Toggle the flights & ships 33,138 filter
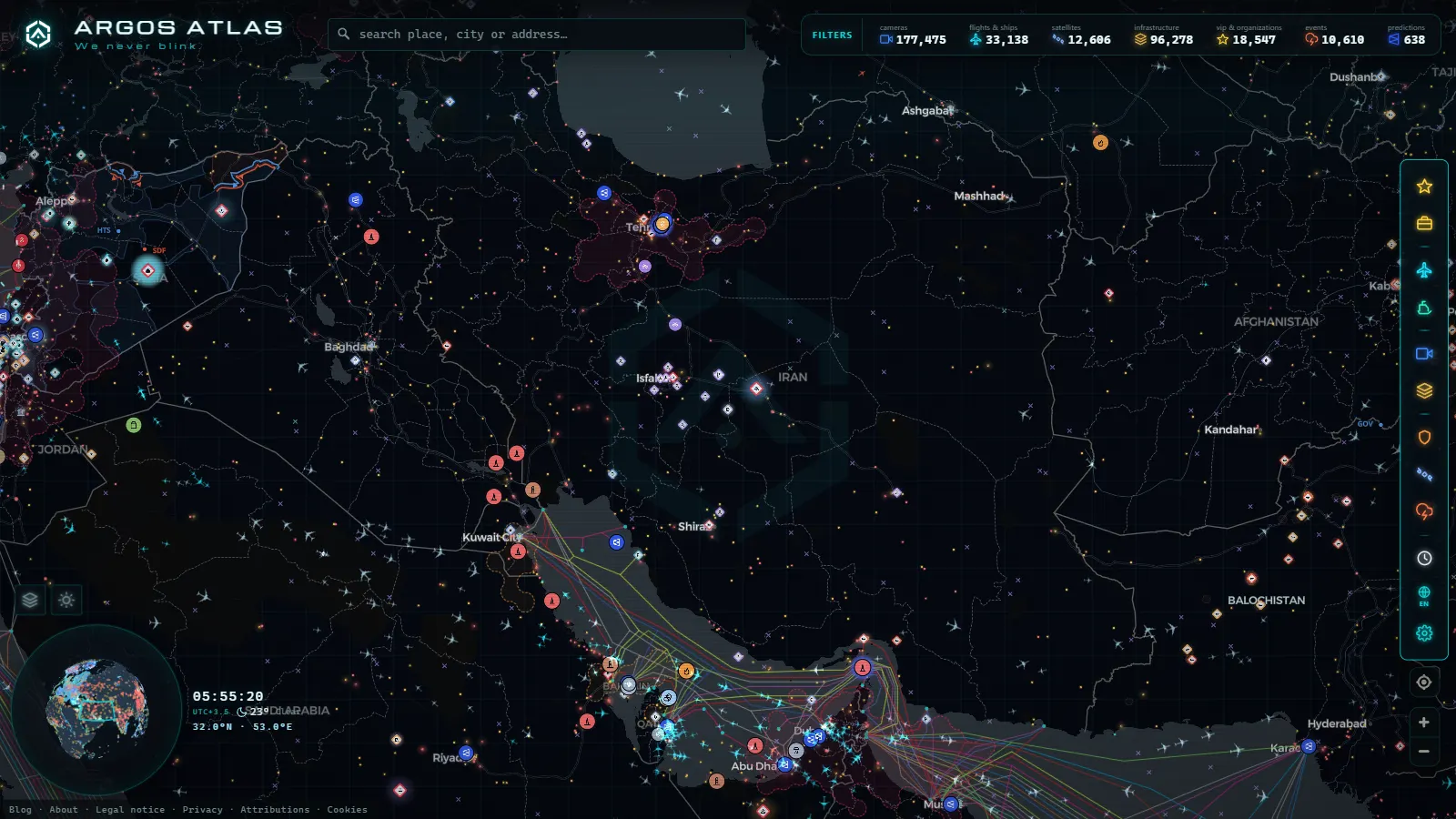This screenshot has width=1456, height=819. tap(998, 35)
